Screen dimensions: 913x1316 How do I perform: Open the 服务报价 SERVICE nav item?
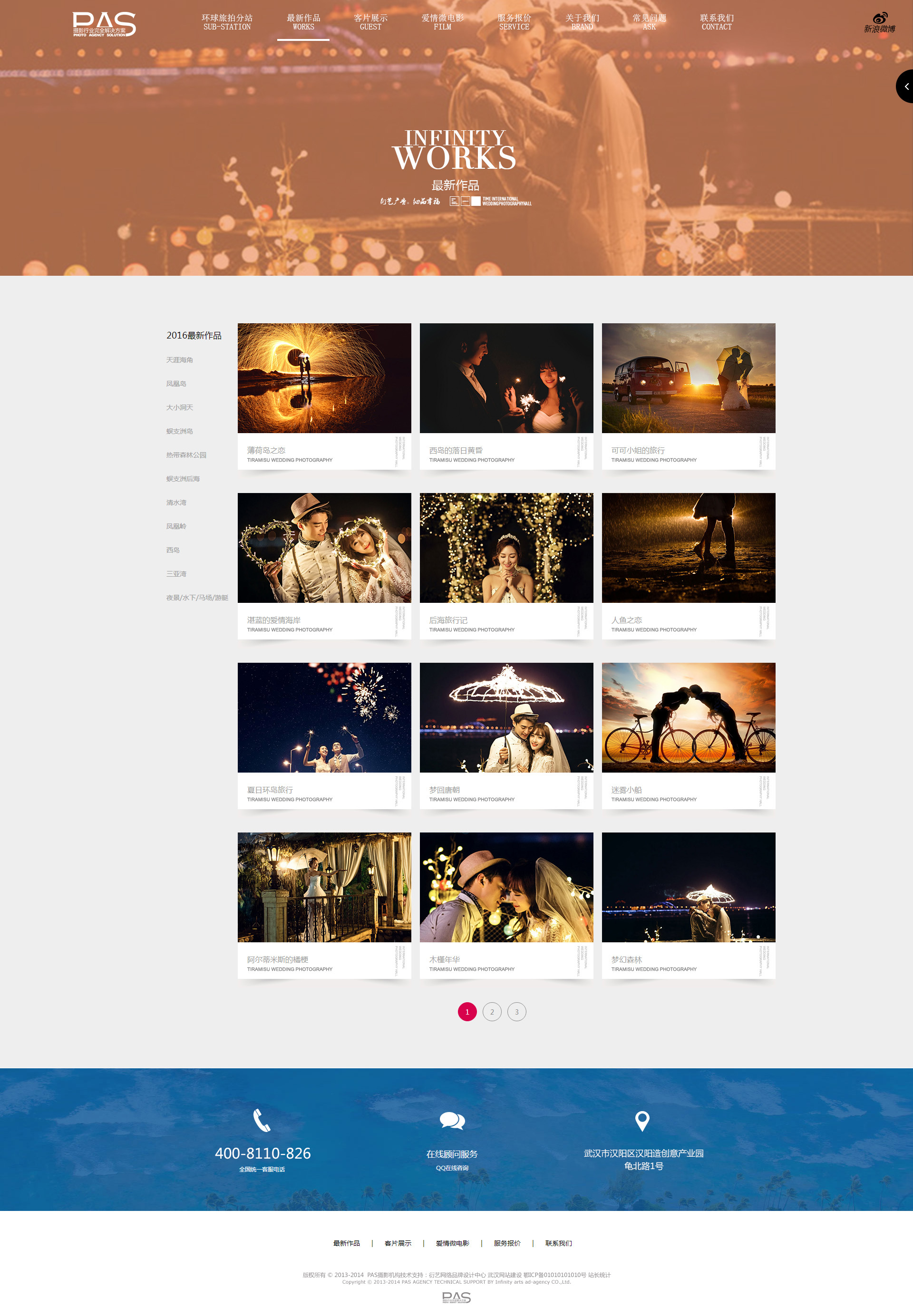514,22
